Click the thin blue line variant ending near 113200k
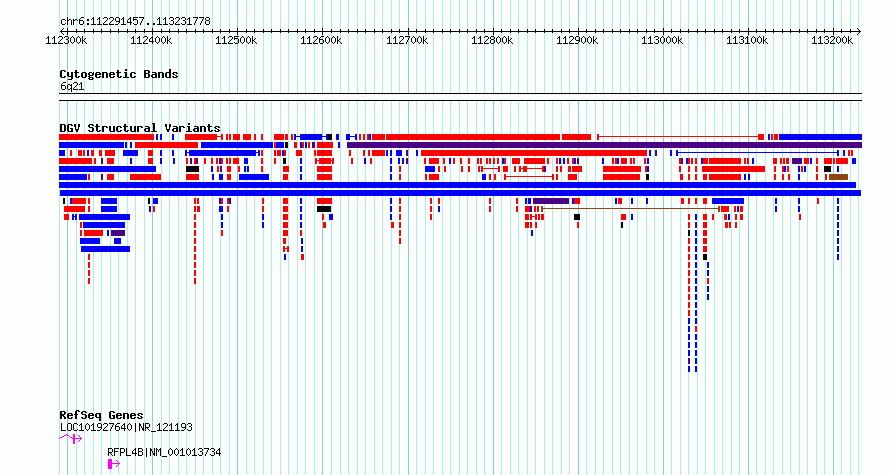The width and height of the screenshot is (890, 475). [x=757, y=153]
